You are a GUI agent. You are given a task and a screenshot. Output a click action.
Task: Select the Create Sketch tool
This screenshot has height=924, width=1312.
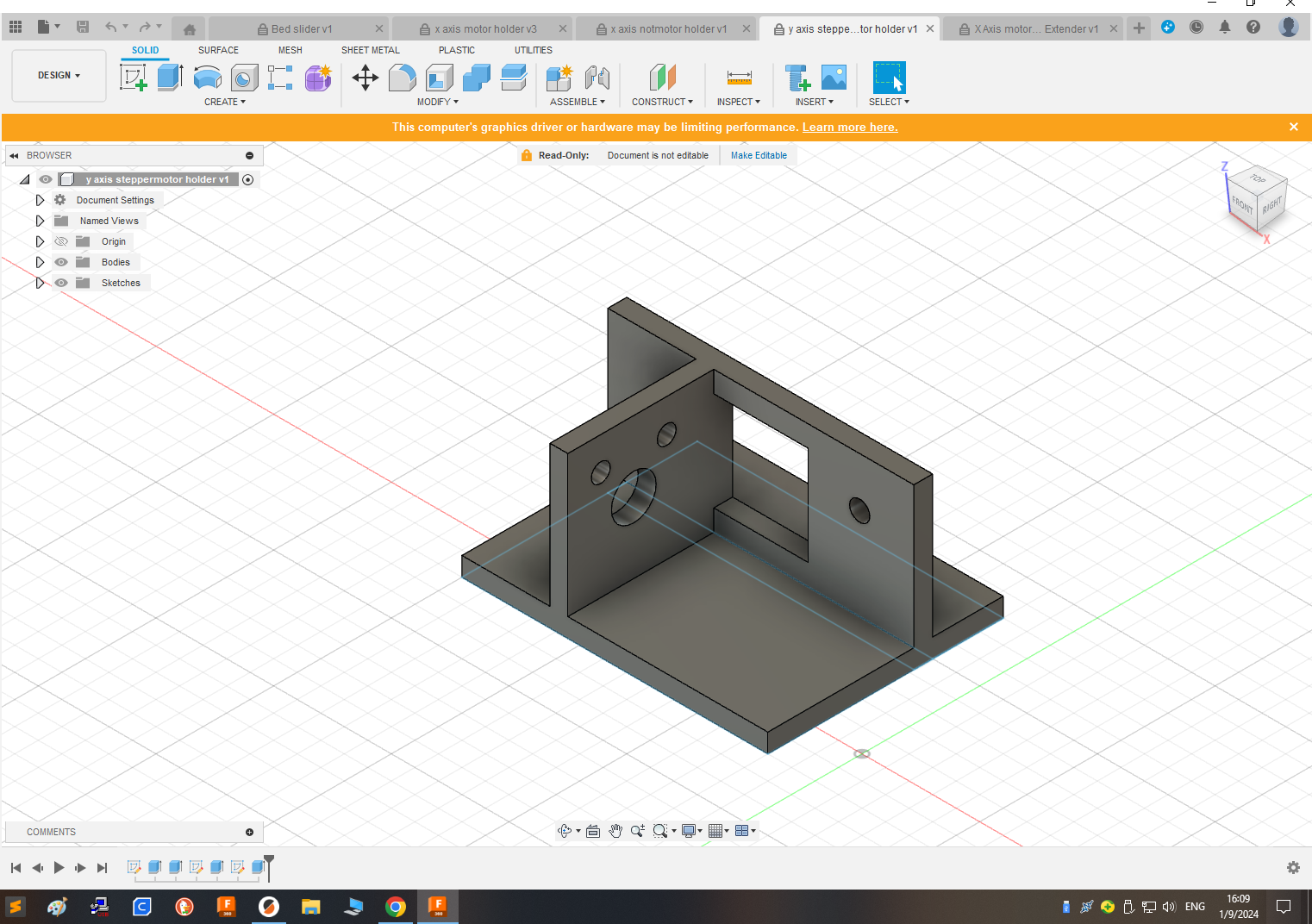134,78
